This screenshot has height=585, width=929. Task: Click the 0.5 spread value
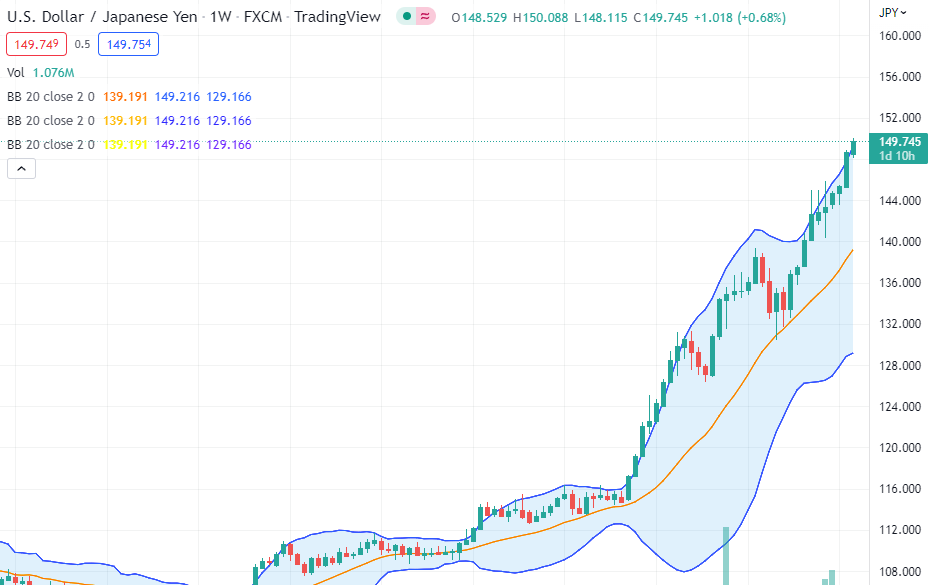[x=82, y=44]
